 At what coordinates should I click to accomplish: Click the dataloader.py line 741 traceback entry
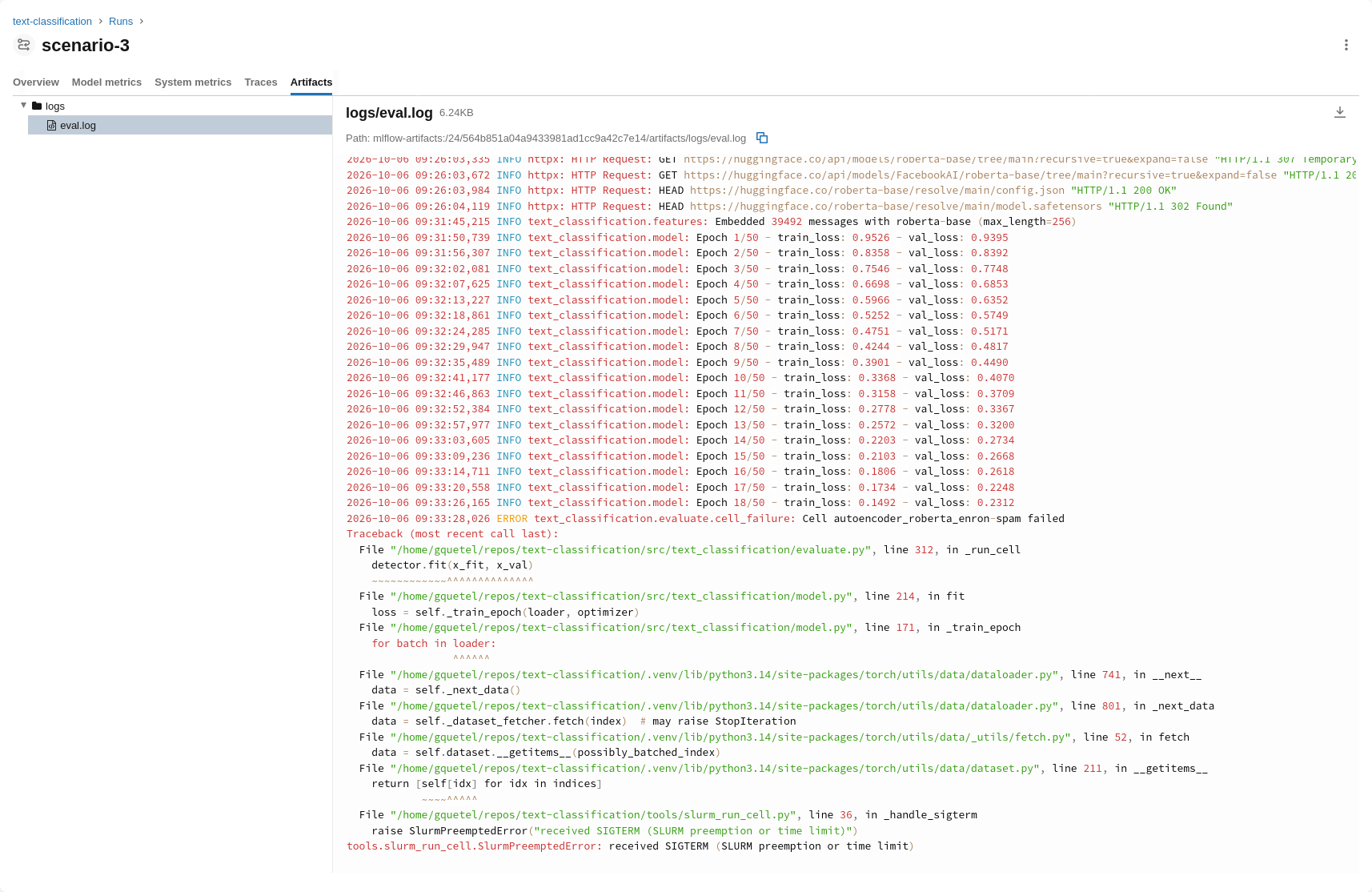[x=780, y=675]
